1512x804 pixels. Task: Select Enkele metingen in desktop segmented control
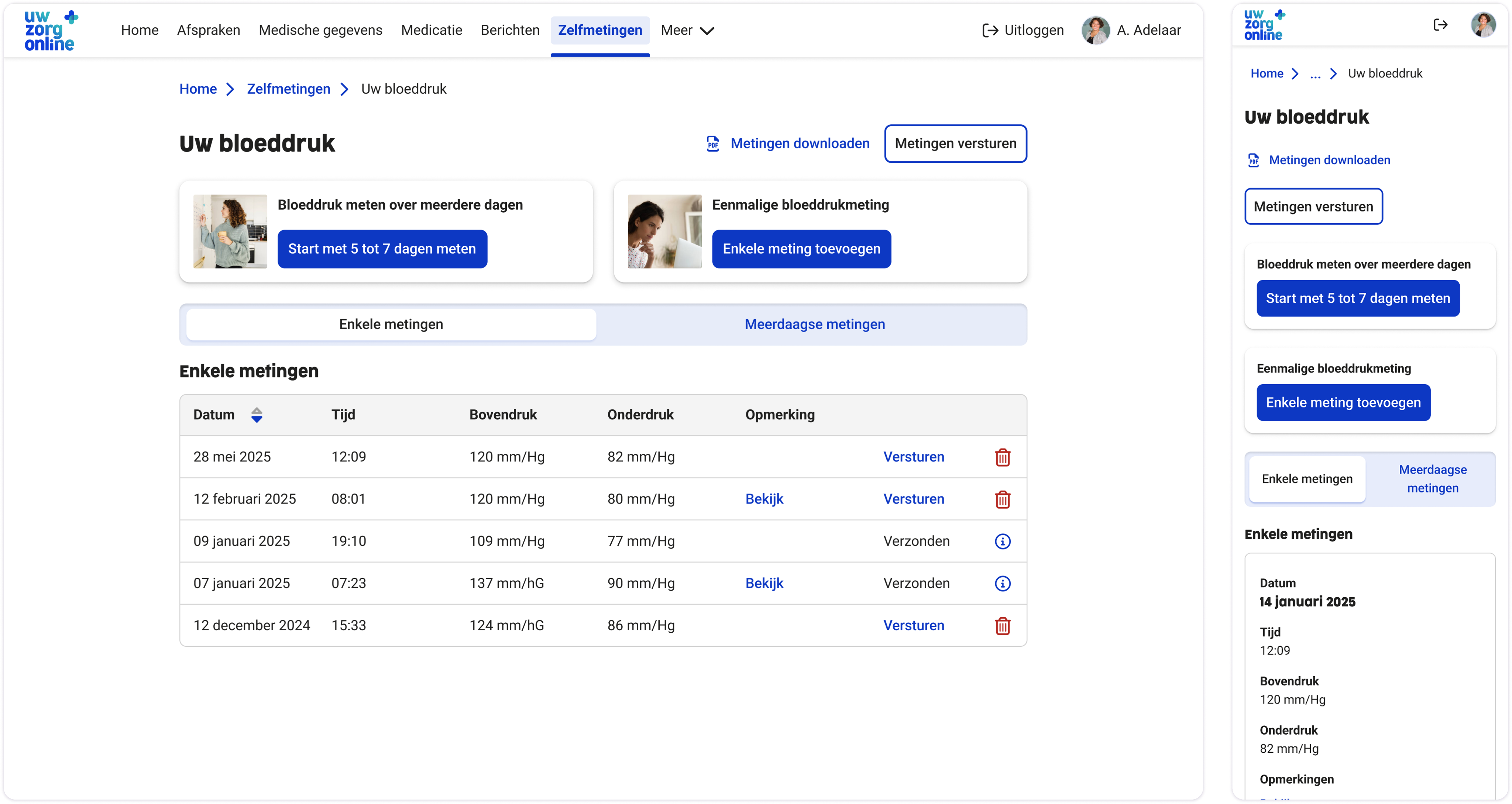[391, 324]
